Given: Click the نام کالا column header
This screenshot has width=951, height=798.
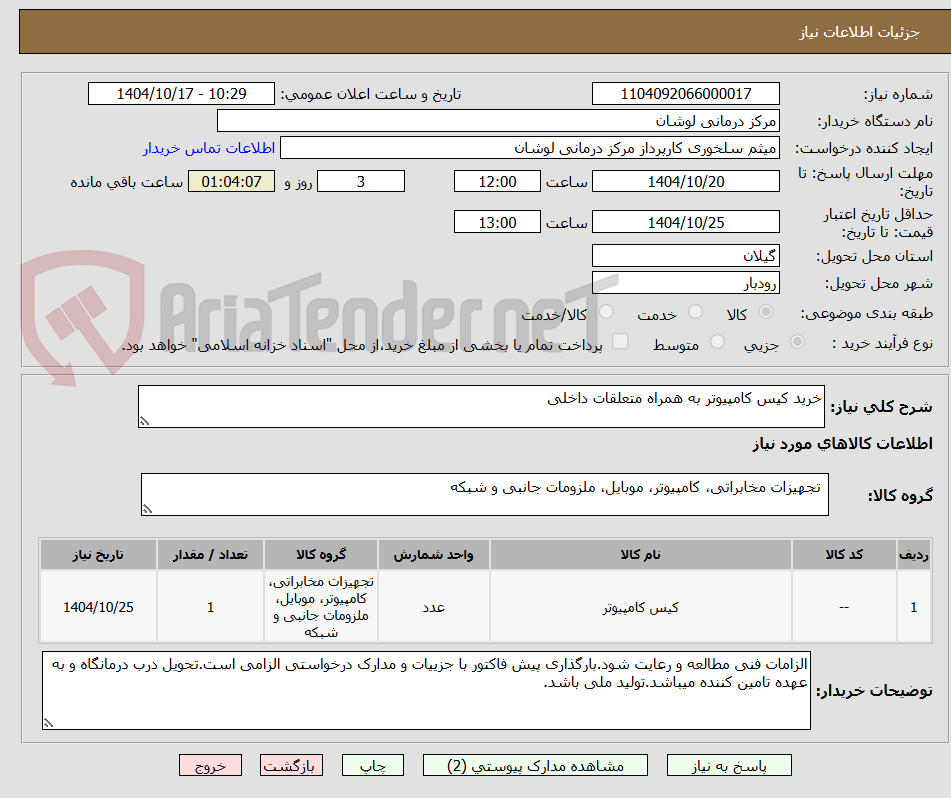Looking at the screenshot, I should [x=640, y=555].
